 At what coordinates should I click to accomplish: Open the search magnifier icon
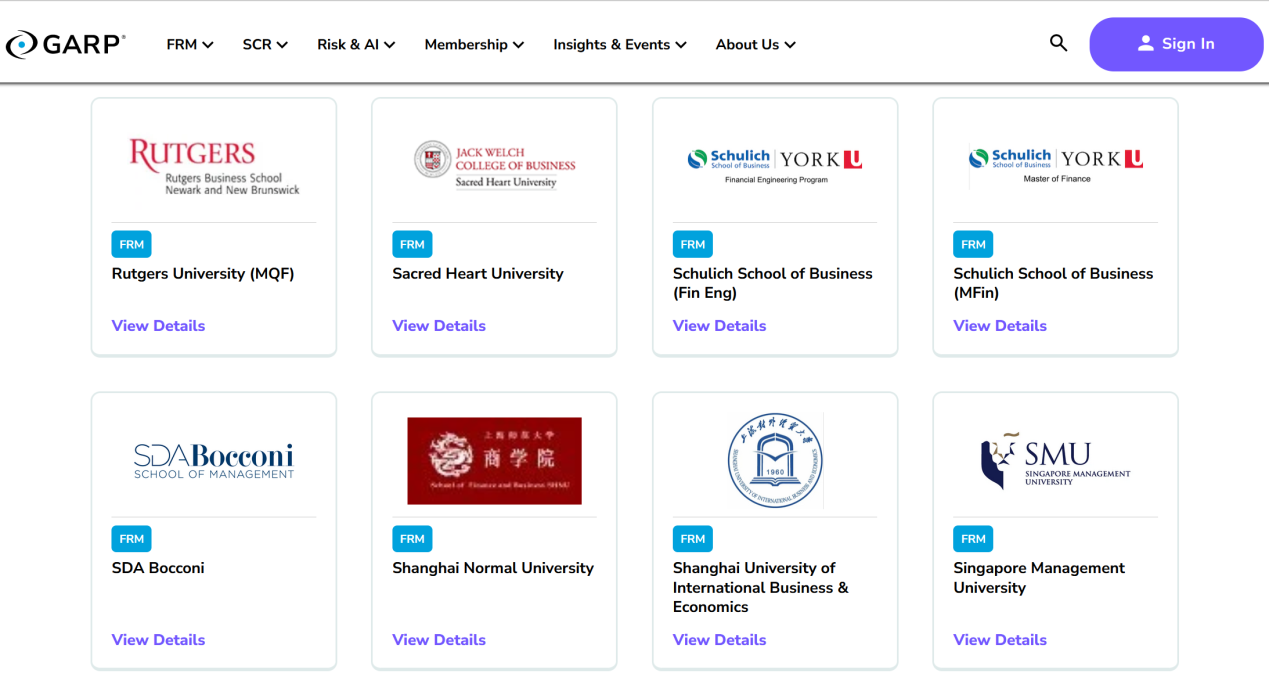pos(1058,43)
